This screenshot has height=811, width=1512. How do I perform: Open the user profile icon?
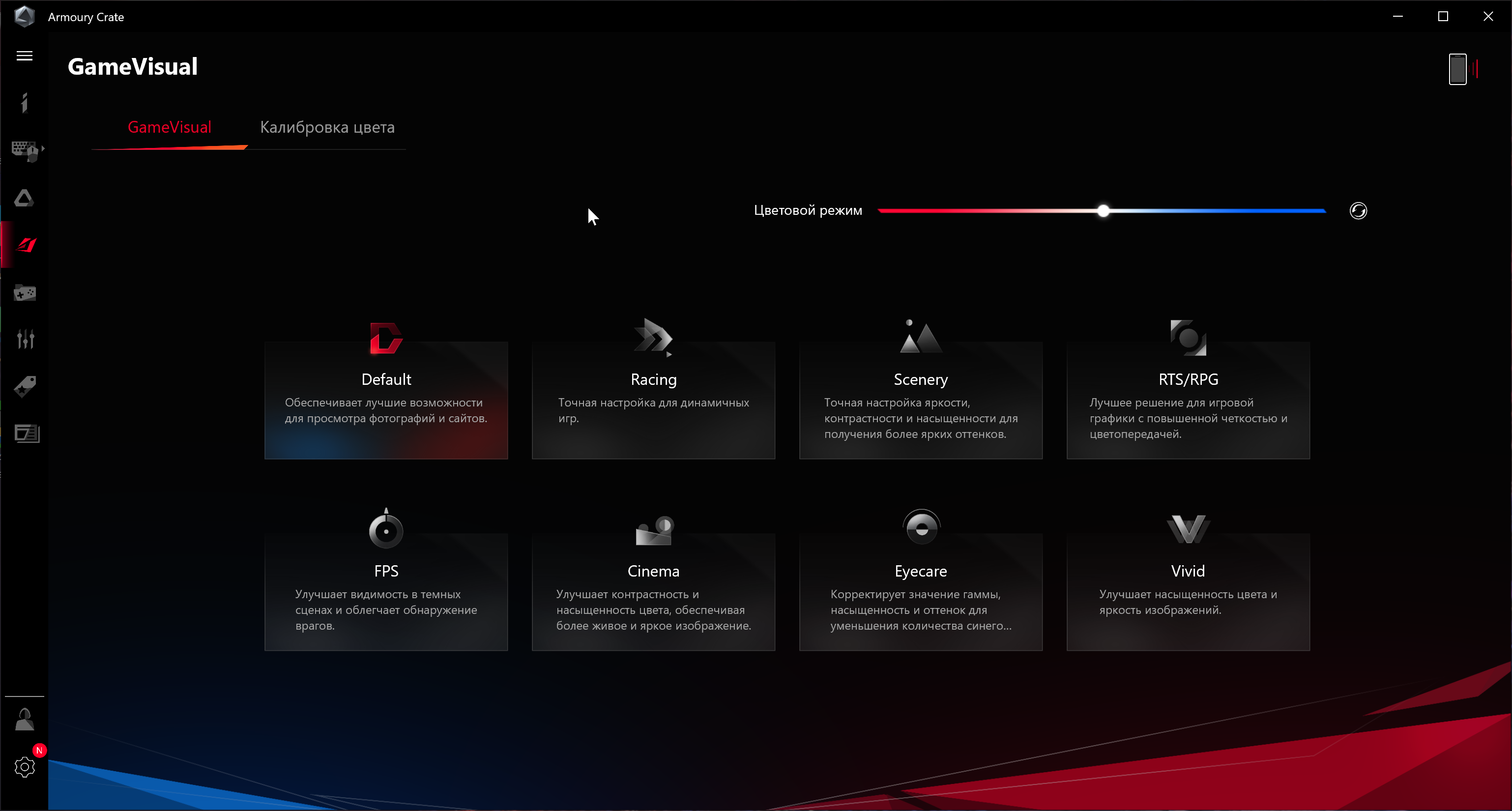[x=24, y=720]
